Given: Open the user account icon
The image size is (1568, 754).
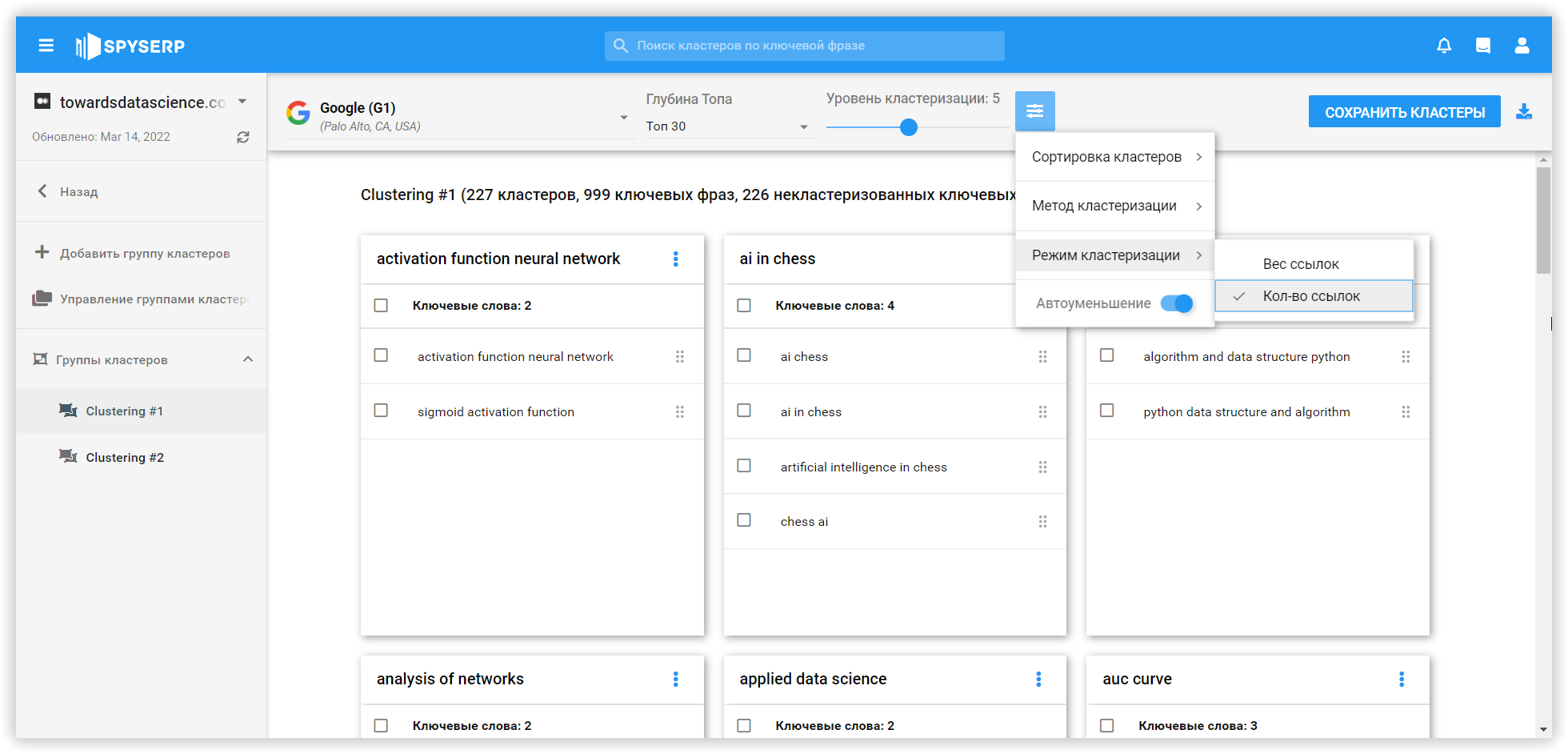Looking at the screenshot, I should pyautogui.click(x=1522, y=46).
